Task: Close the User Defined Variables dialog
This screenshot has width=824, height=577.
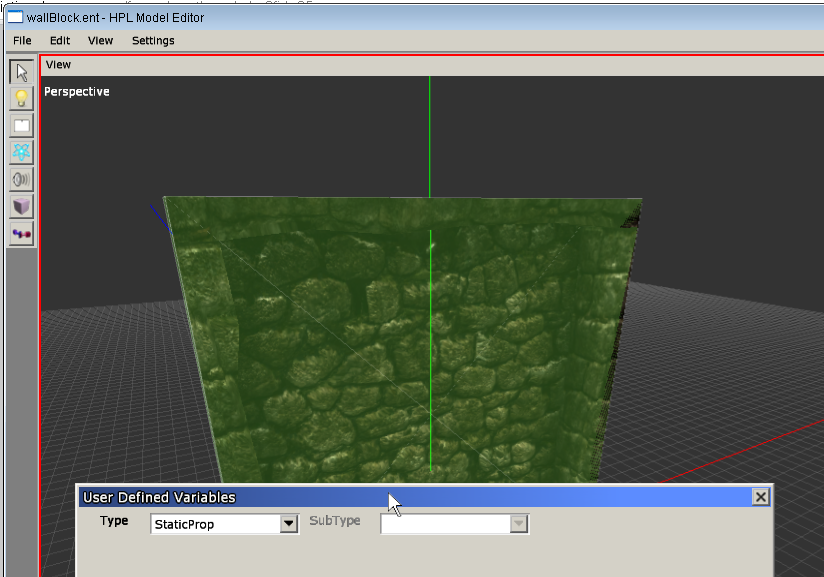Action: coord(760,497)
